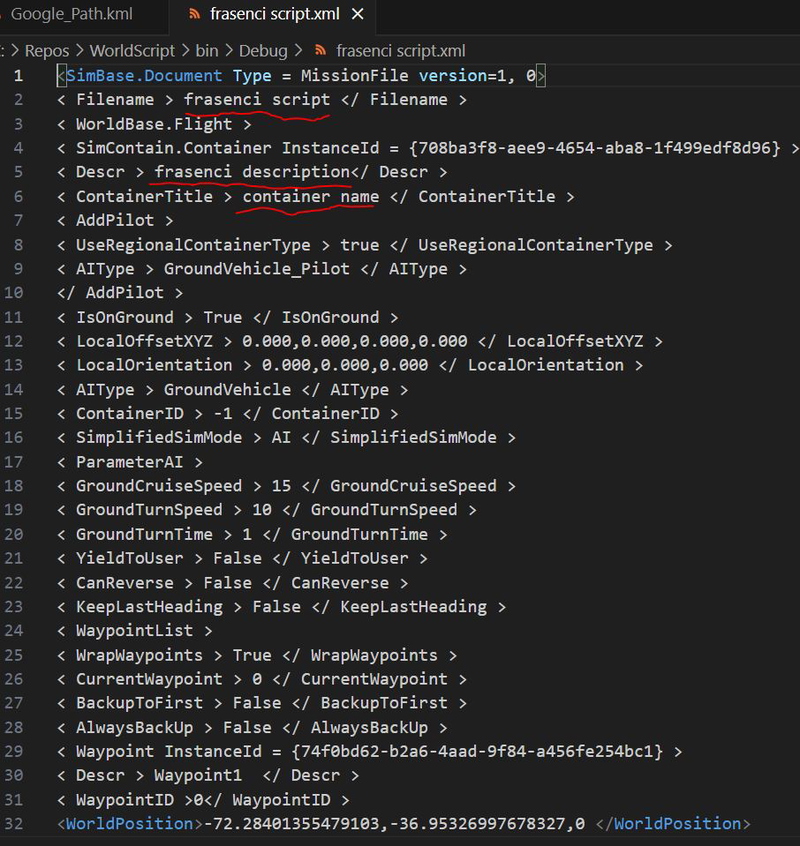Open the Repos breadcrumb folder

(49, 50)
